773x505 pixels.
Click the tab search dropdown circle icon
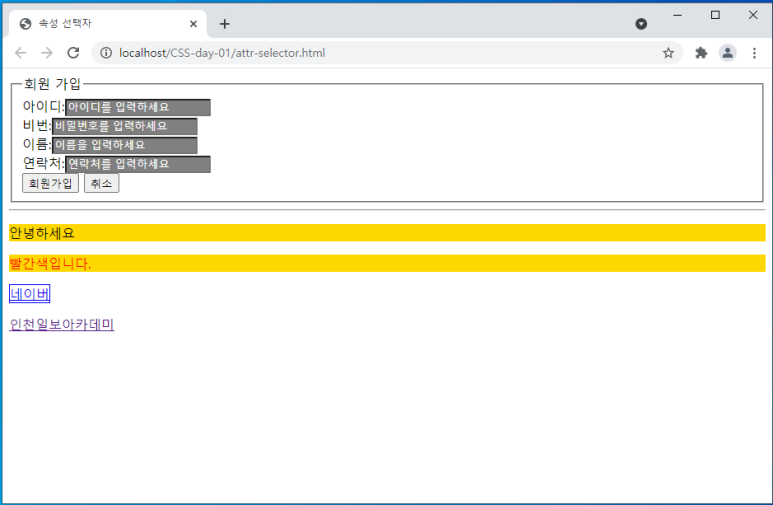[641, 24]
